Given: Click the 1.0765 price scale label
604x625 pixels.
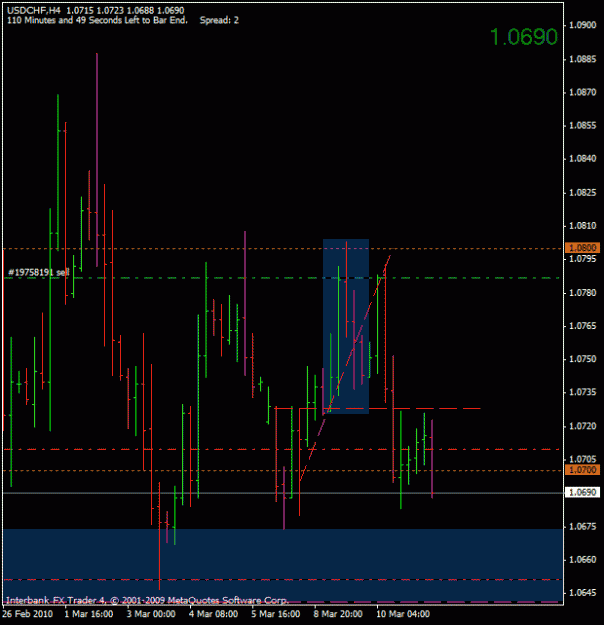Looking at the screenshot, I should (582, 326).
